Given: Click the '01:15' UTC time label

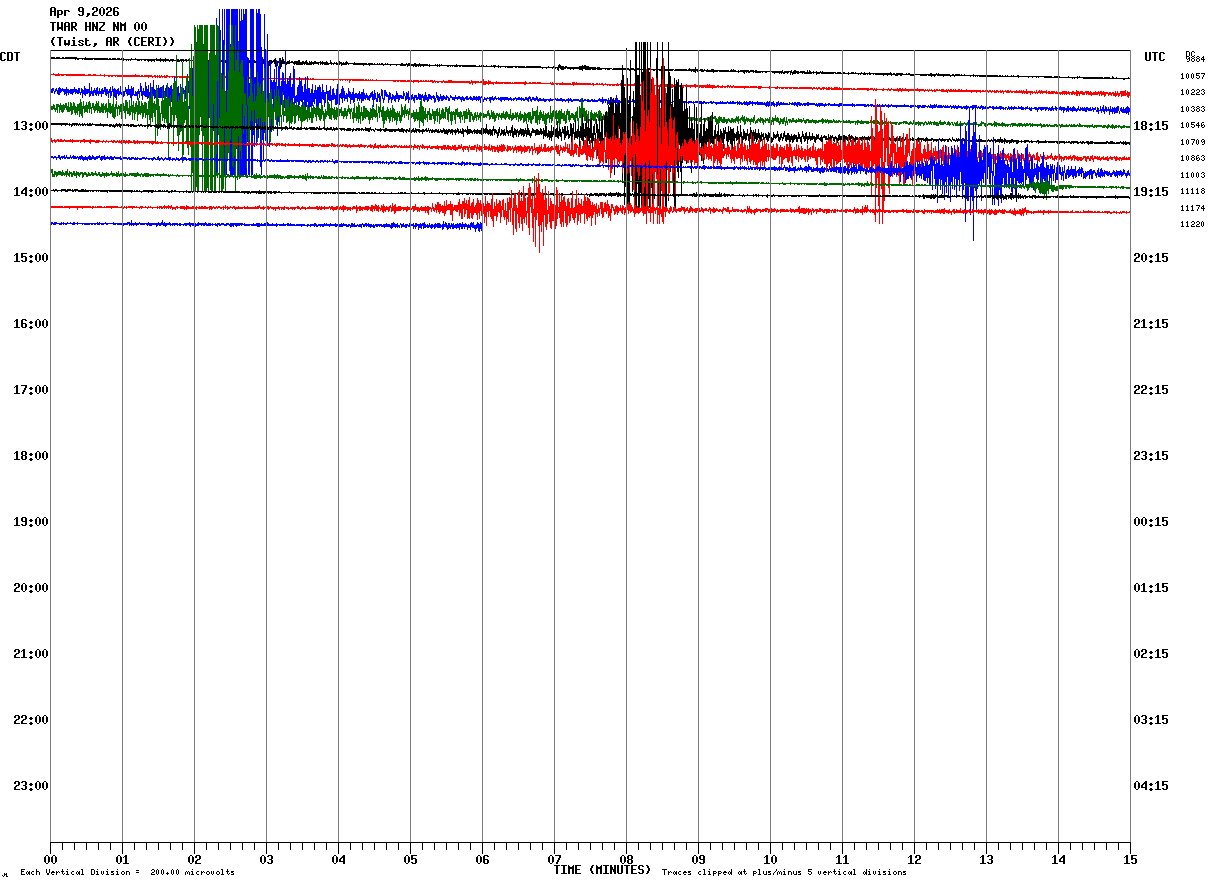Looking at the screenshot, I should pyautogui.click(x=1151, y=587).
